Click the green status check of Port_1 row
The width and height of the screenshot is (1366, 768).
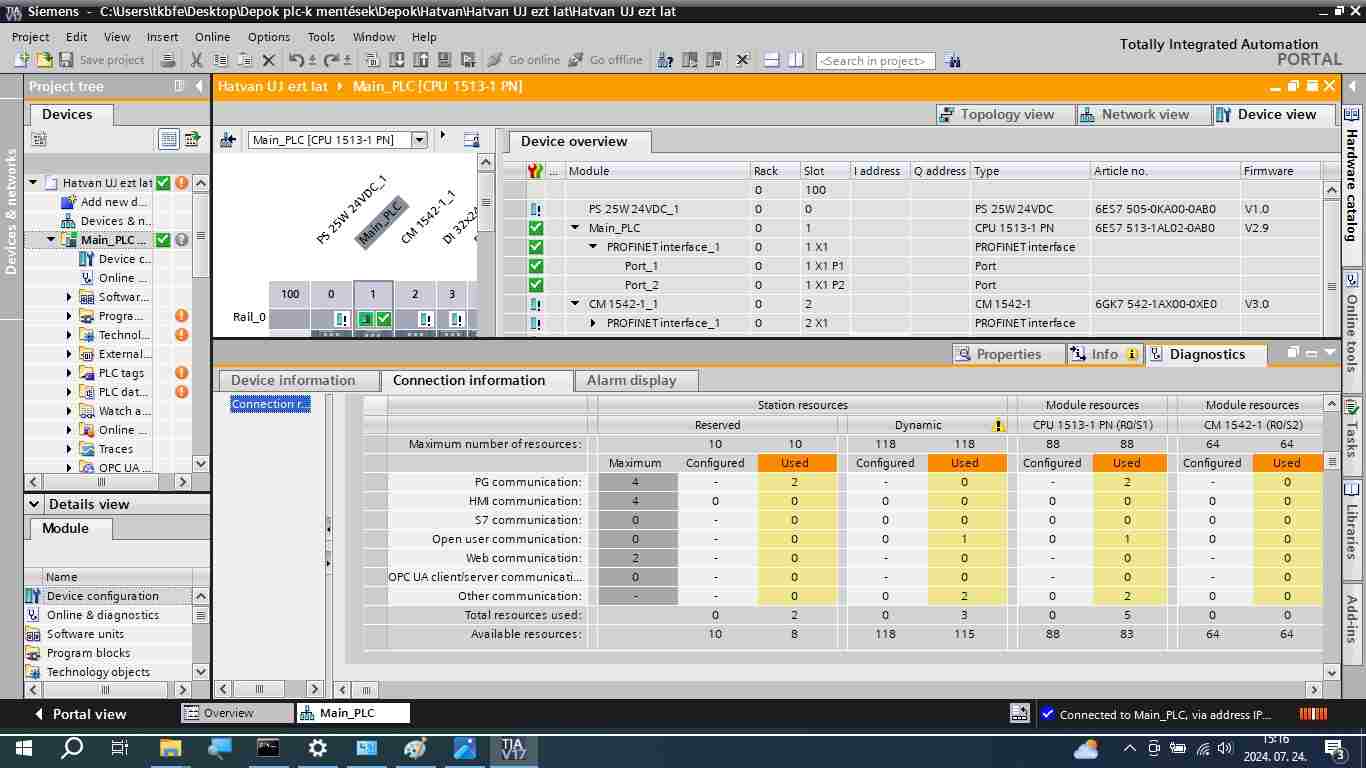(x=536, y=266)
